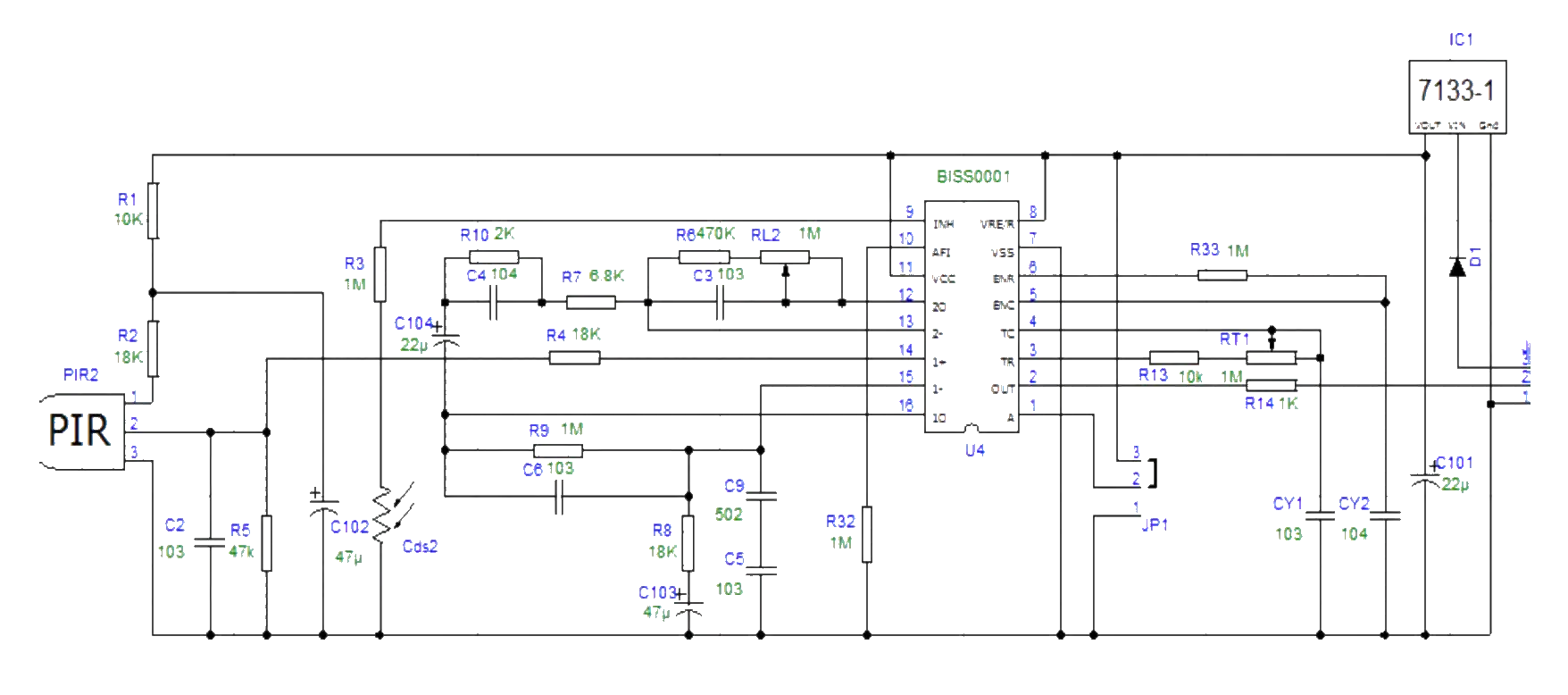This screenshot has height=695, width=1568.
Task: Select the C6 103 capacitor symbol
Action: point(558,497)
